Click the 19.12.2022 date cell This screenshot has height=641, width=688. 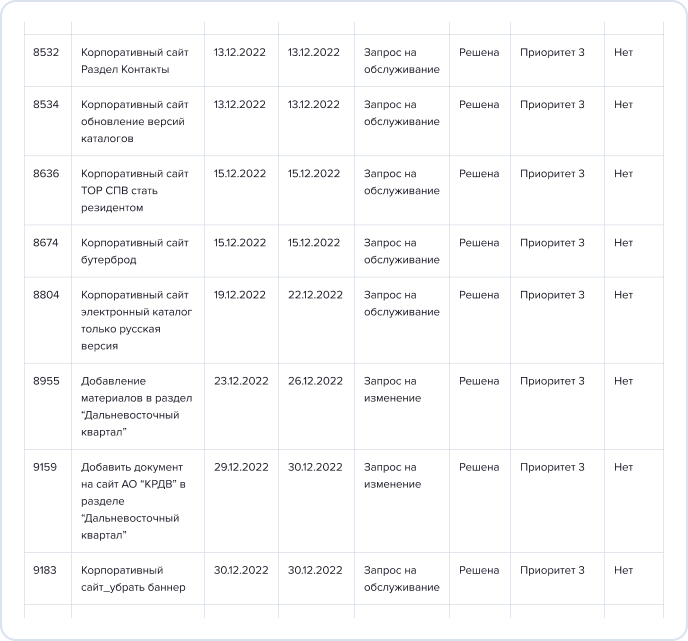click(x=240, y=295)
